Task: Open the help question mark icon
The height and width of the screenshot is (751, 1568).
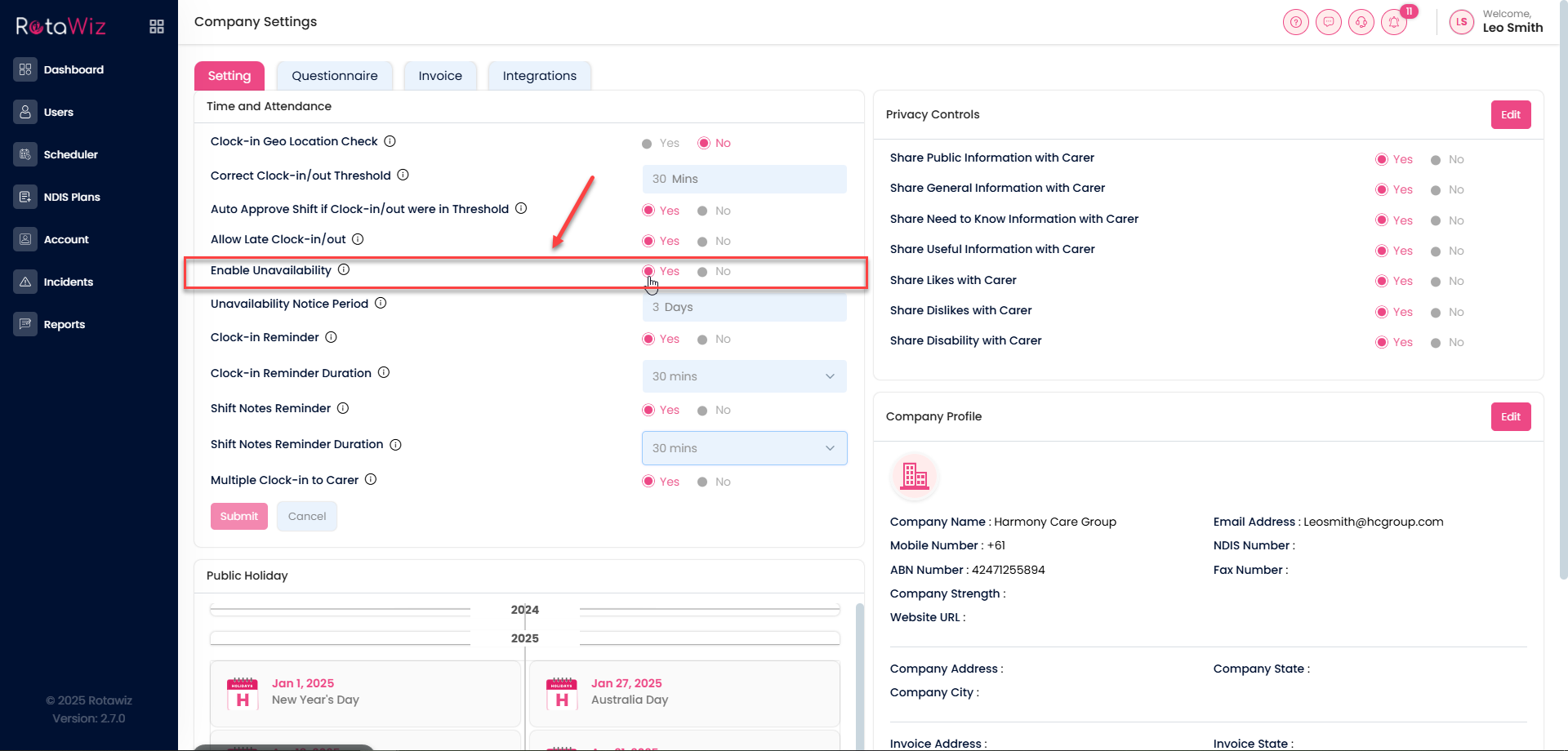Action: 1295,22
